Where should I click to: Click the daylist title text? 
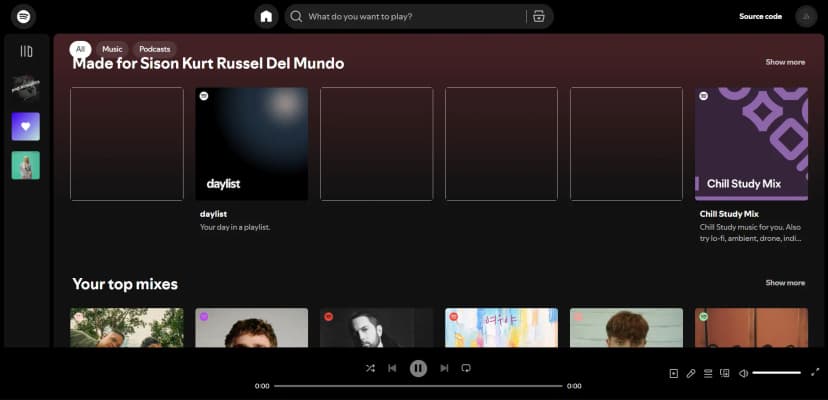pyautogui.click(x=213, y=214)
